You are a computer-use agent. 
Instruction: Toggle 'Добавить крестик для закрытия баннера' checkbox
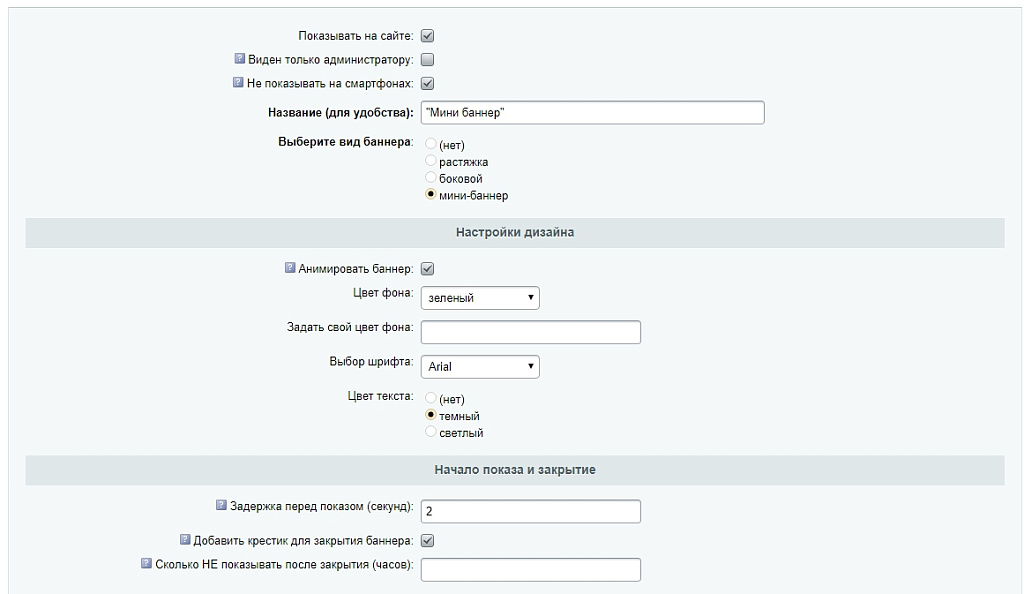427,541
